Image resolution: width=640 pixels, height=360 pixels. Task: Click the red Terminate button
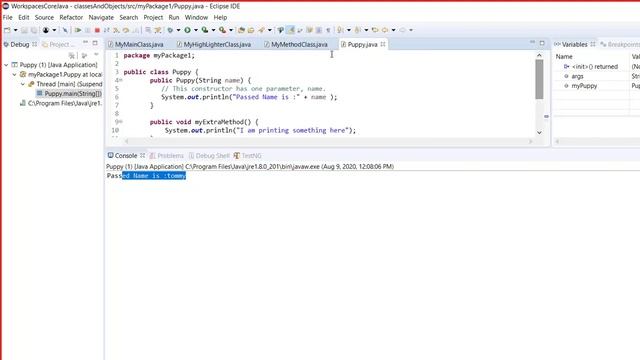point(97,30)
